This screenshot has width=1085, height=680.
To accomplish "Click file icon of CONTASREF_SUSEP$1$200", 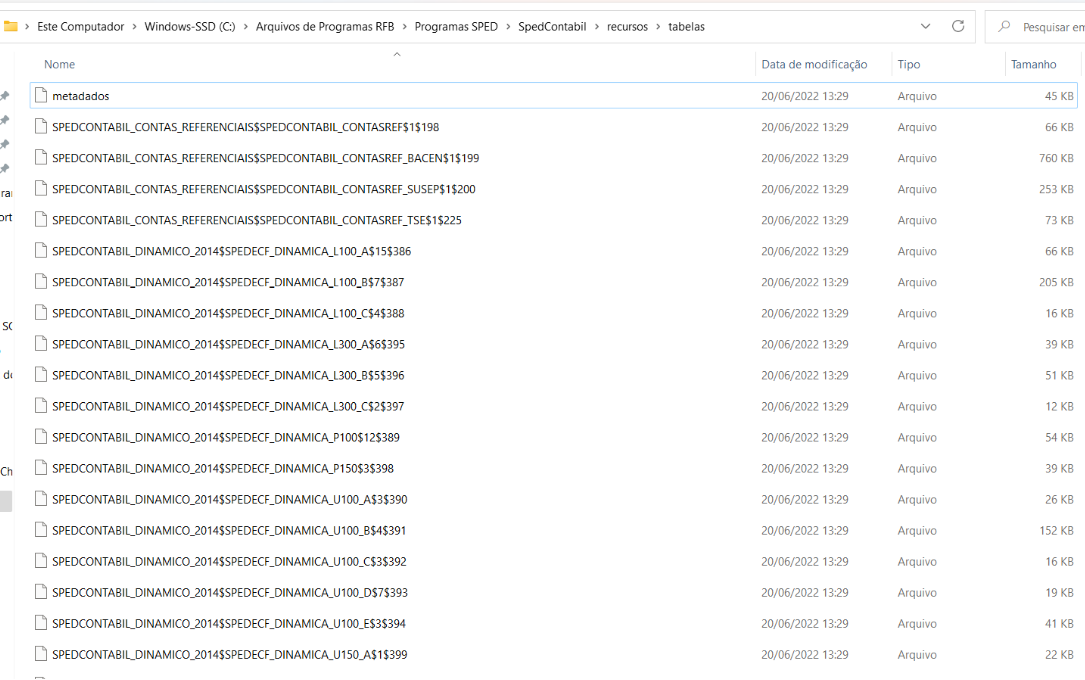I will tap(42, 189).
